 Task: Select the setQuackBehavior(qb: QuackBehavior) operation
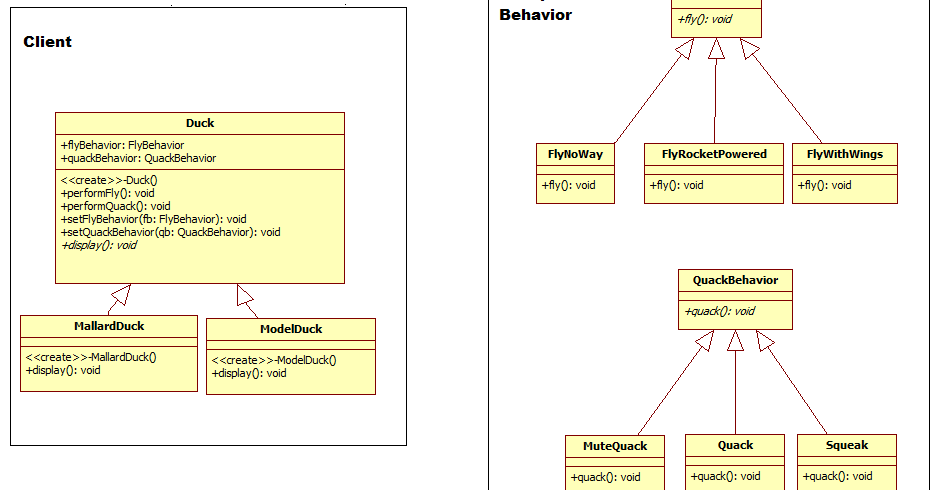[x=170, y=232]
